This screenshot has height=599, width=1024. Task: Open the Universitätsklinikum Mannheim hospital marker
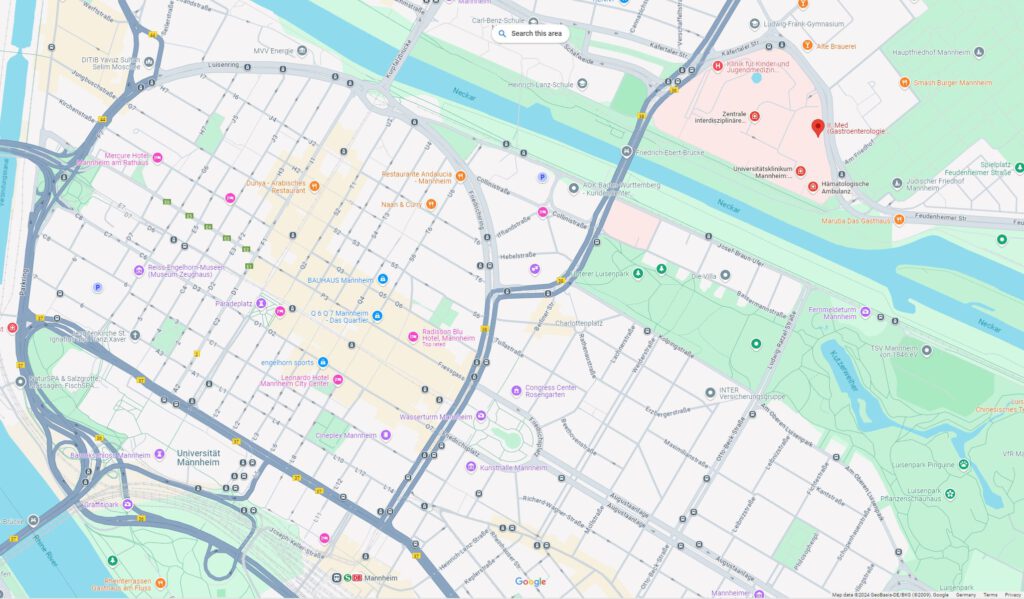[x=800, y=171]
